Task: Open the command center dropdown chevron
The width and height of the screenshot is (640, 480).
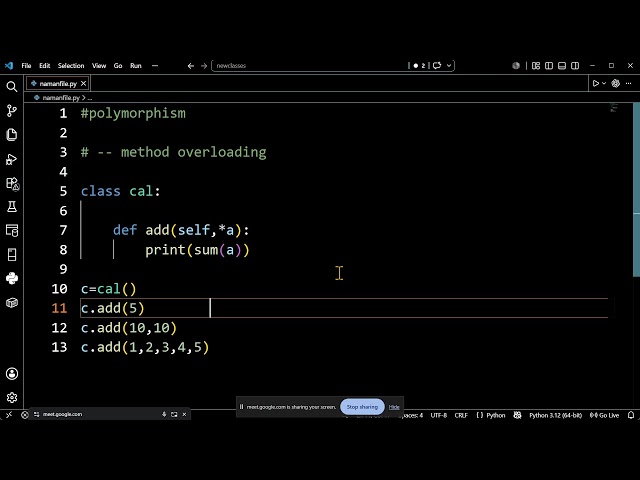Action: pos(449,65)
